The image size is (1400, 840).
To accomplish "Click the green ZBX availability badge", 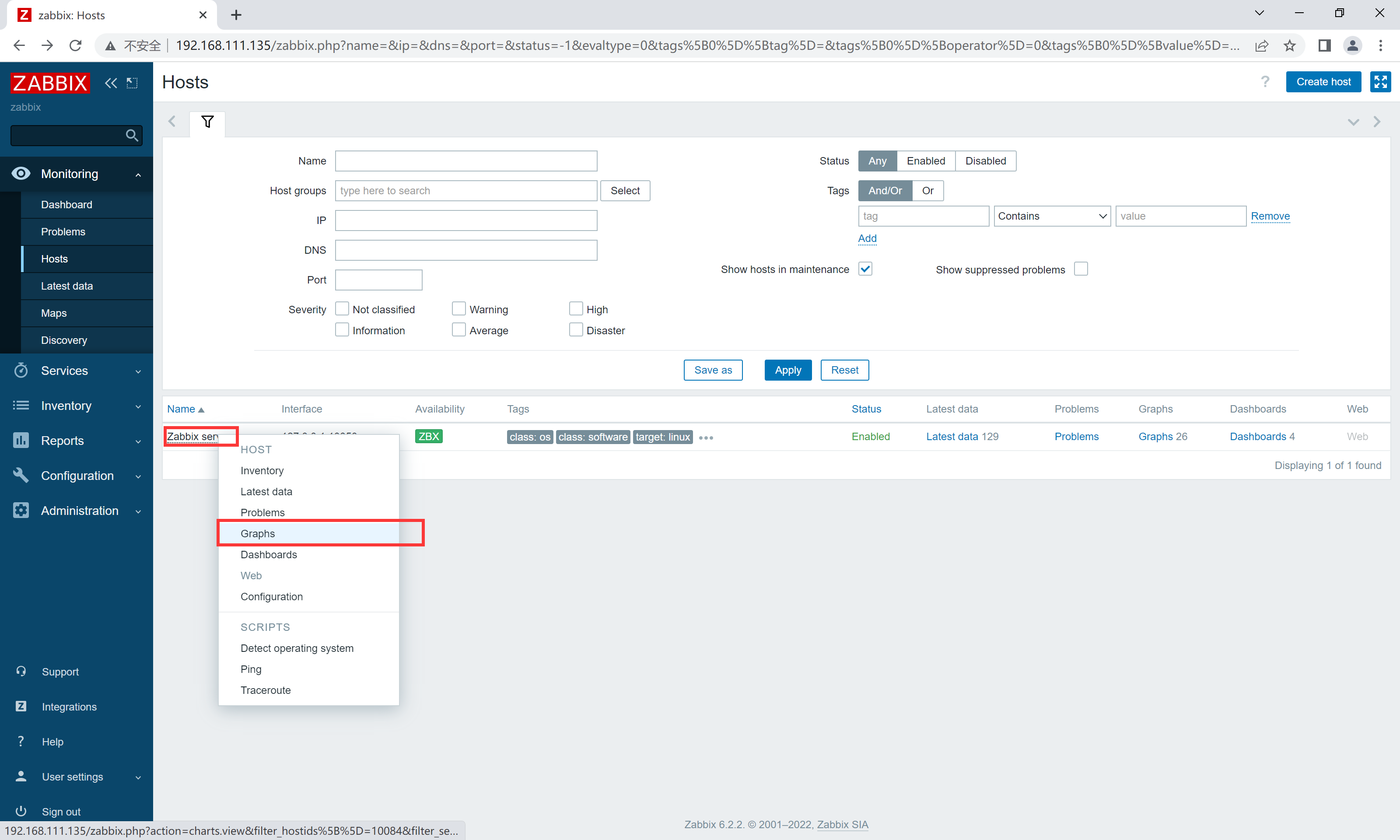I will pos(428,437).
